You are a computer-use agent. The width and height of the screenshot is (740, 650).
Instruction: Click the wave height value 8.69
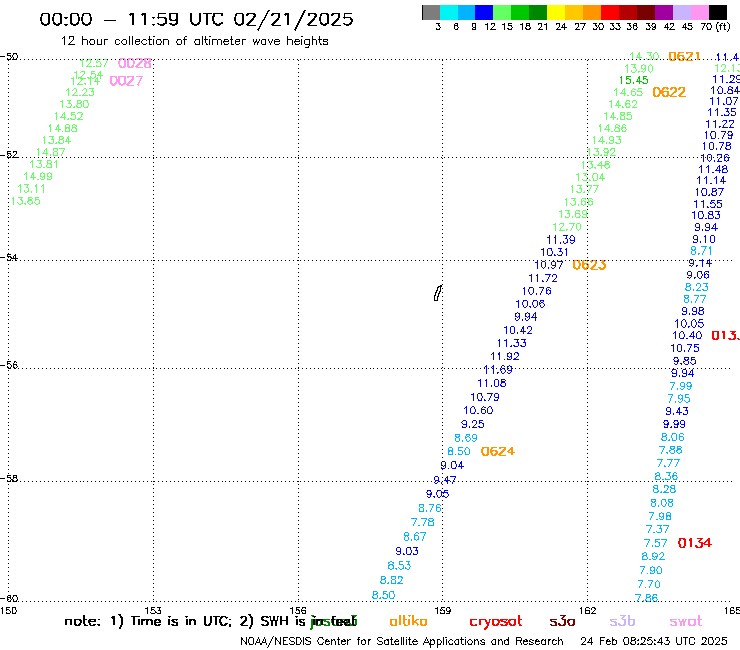click(466, 438)
